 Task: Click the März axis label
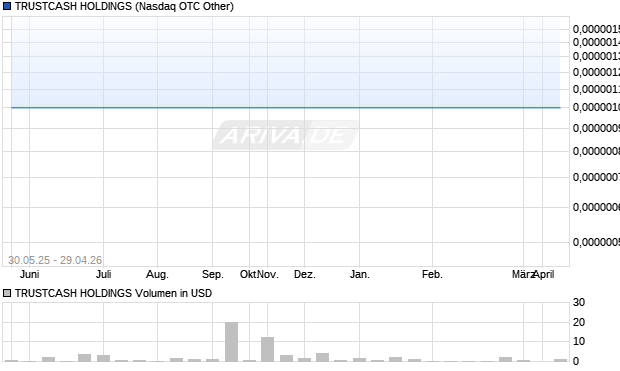click(523, 274)
